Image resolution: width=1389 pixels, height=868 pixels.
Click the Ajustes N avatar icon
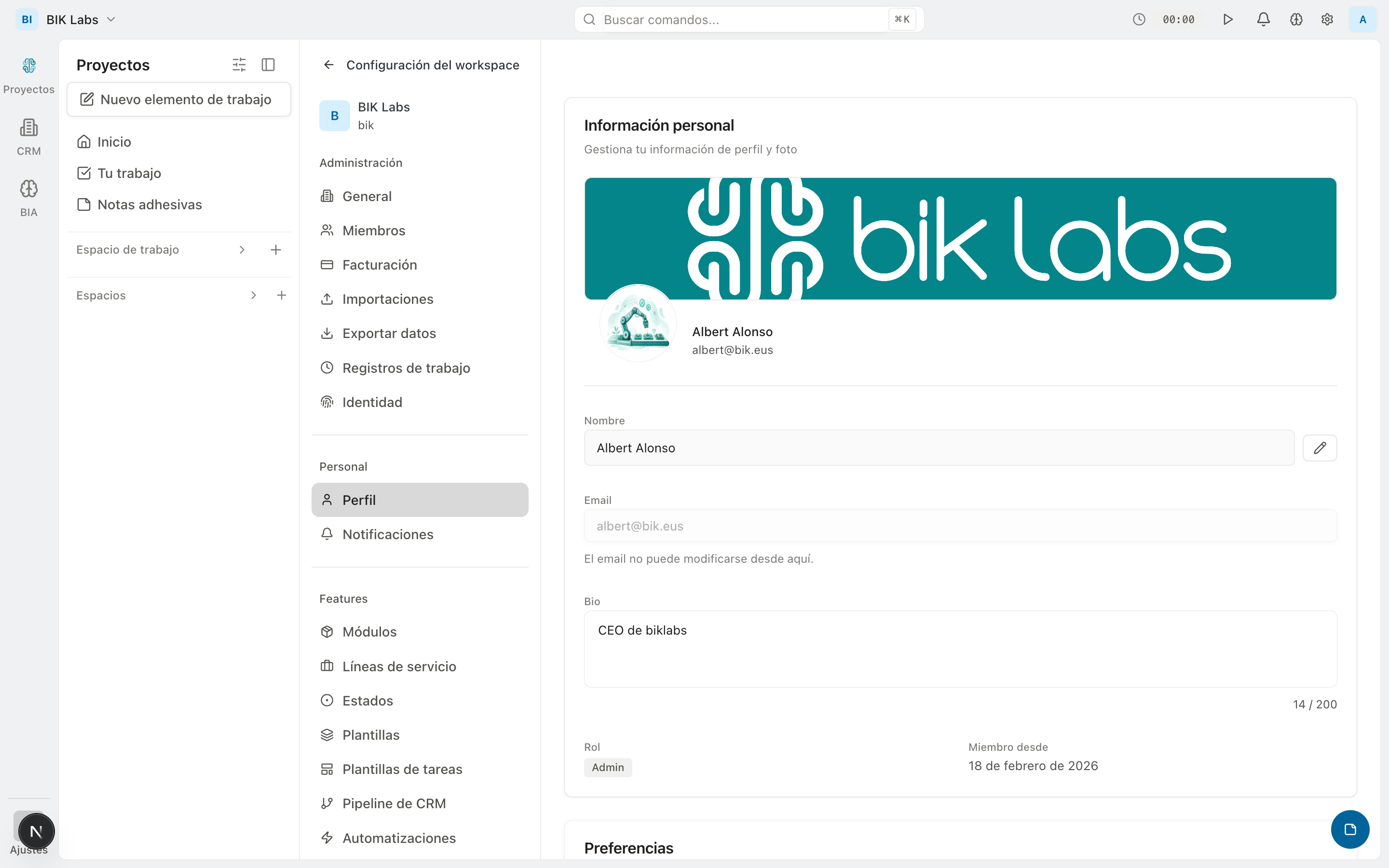(x=36, y=831)
